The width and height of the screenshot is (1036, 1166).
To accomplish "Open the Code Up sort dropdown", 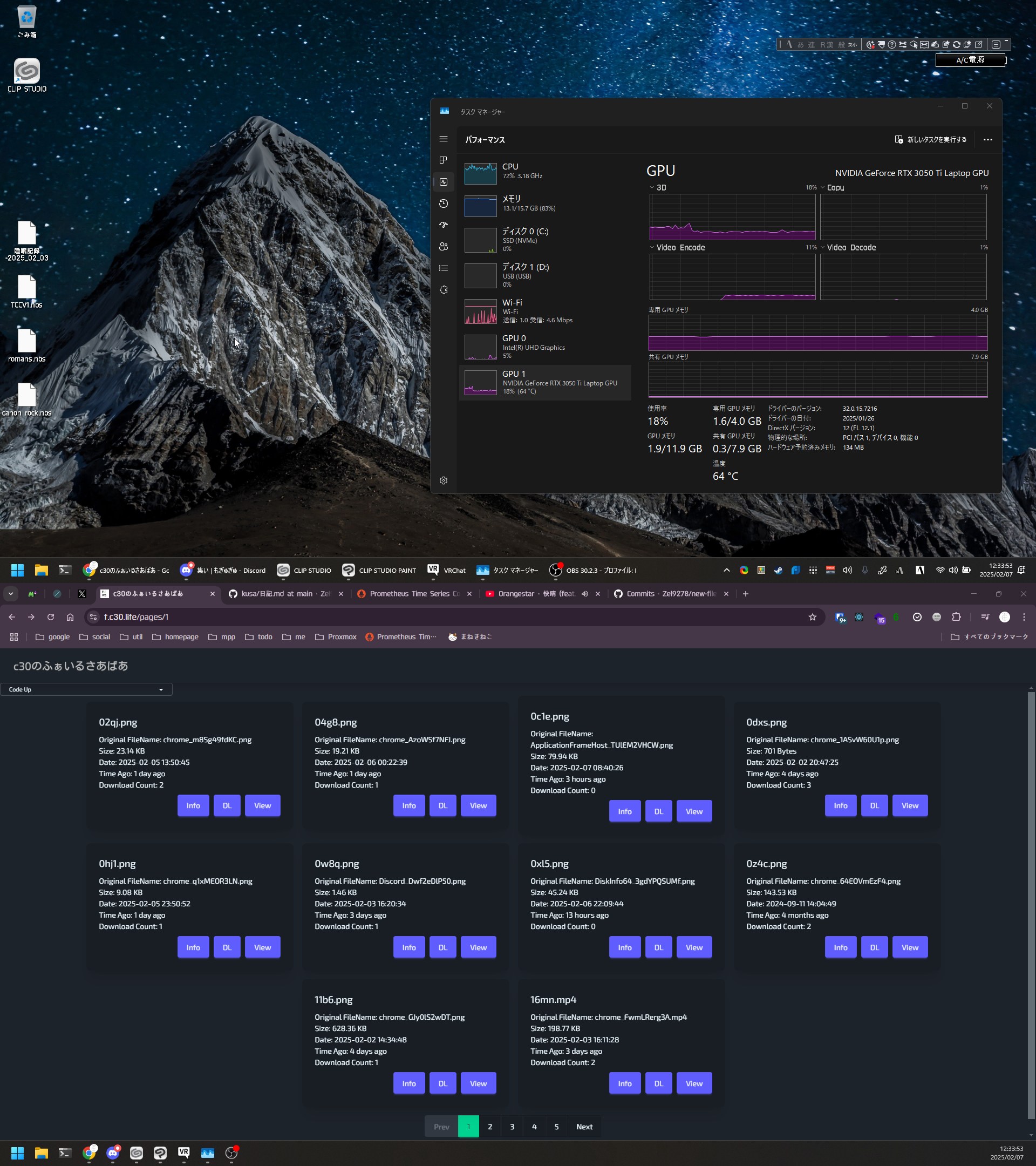I will (86, 689).
